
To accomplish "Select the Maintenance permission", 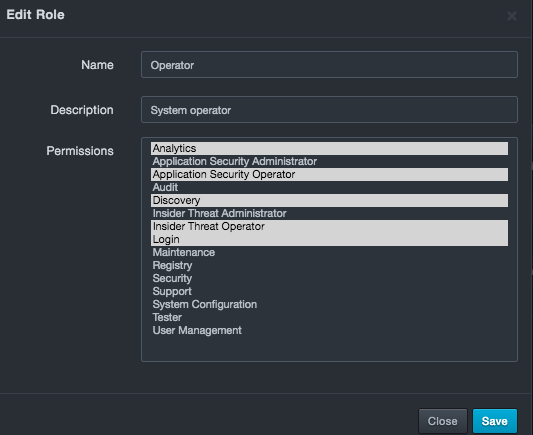I will (x=329, y=253).
